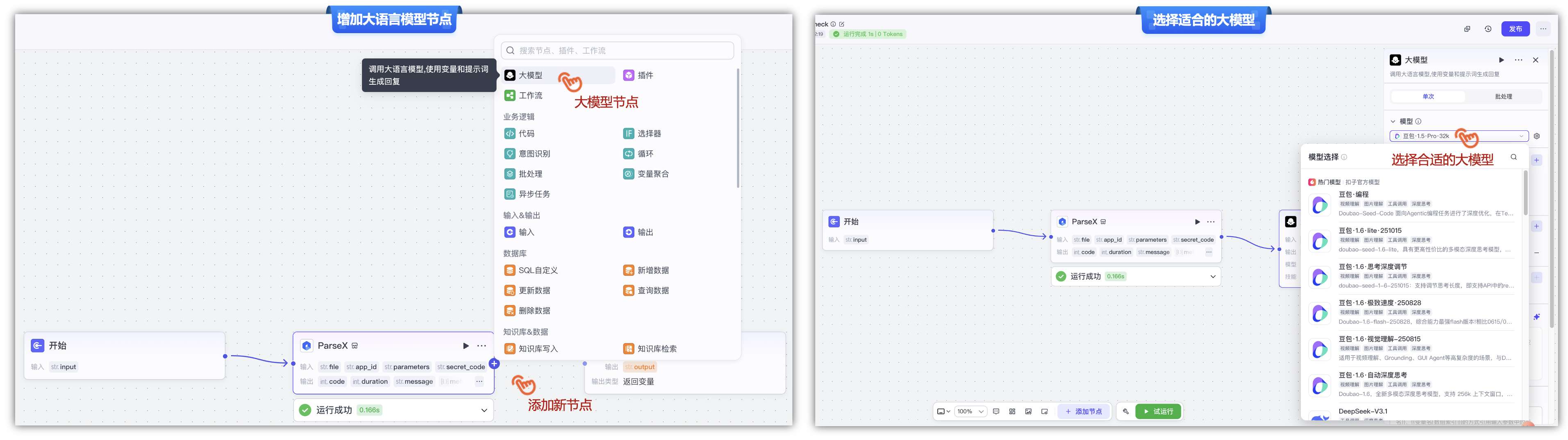Pick the 选择器 node

pos(642,134)
